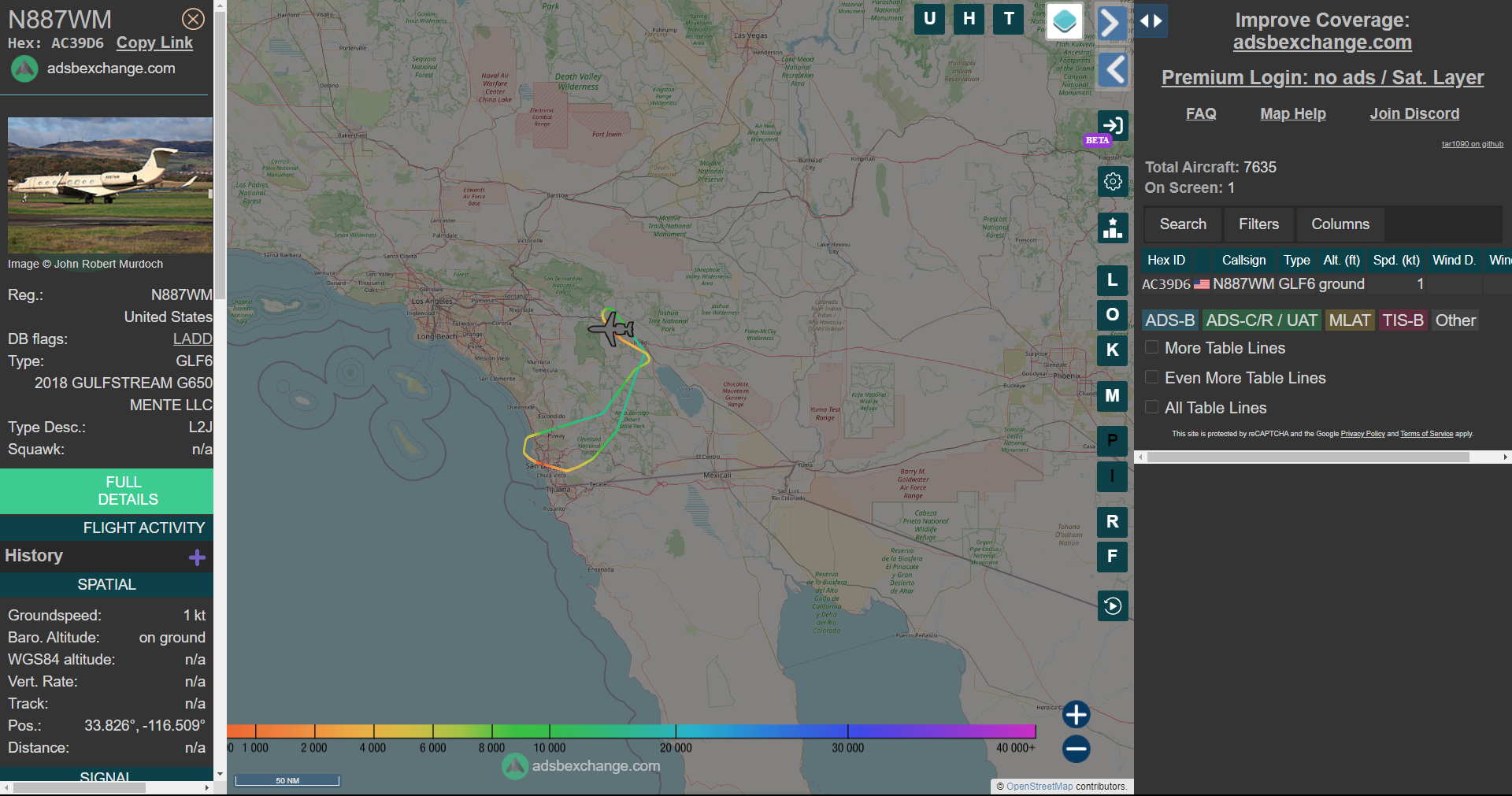Click the info panel horizontal scrollbar

pos(79,787)
